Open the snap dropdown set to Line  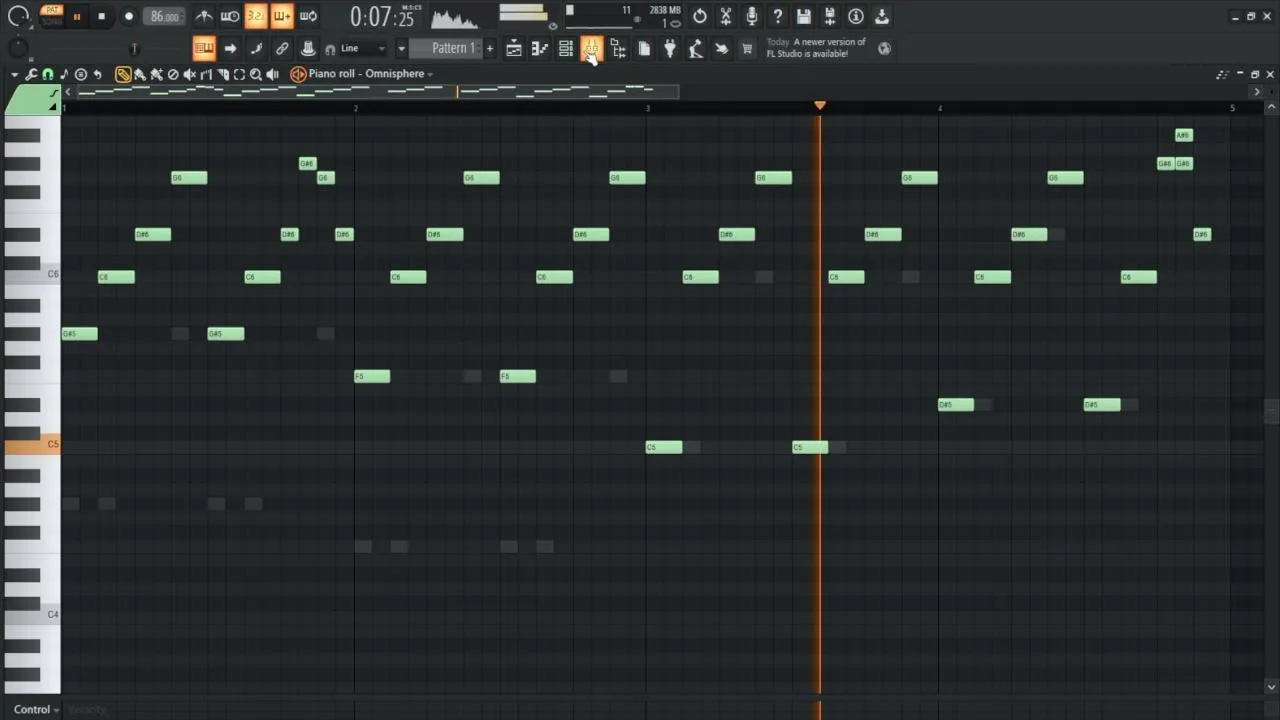362,48
